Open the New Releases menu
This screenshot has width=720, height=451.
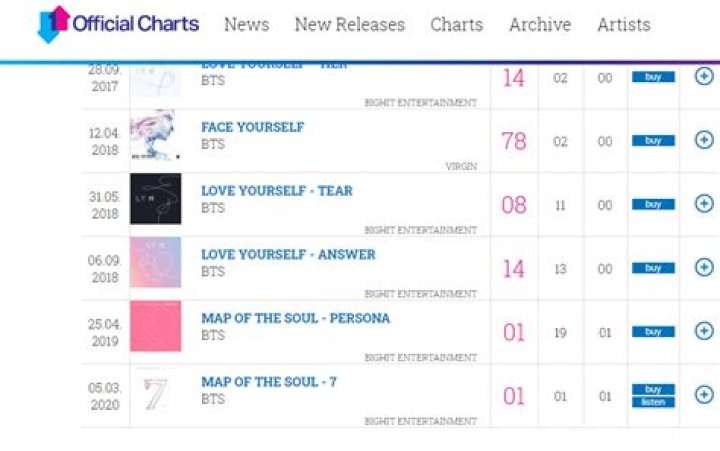pyautogui.click(x=350, y=24)
